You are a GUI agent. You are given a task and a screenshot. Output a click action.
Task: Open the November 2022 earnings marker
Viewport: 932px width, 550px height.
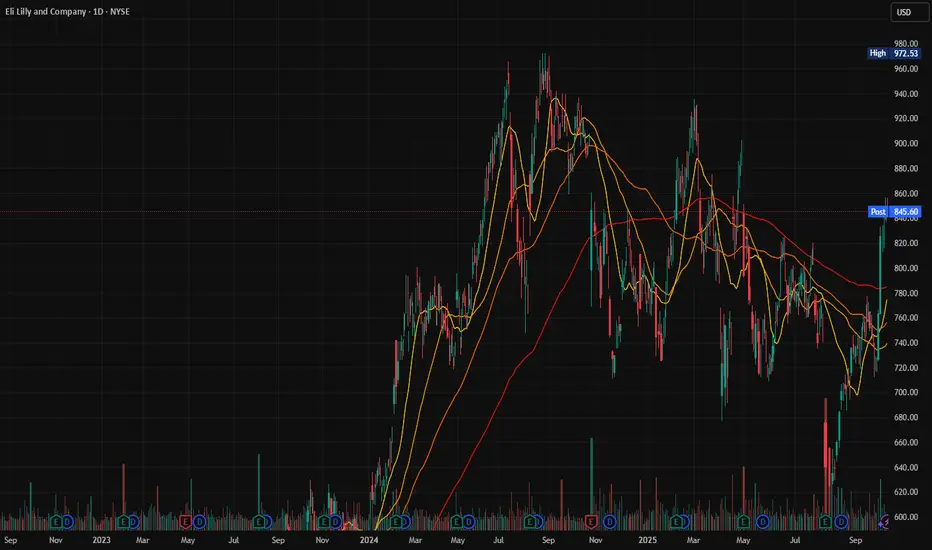pos(56,522)
